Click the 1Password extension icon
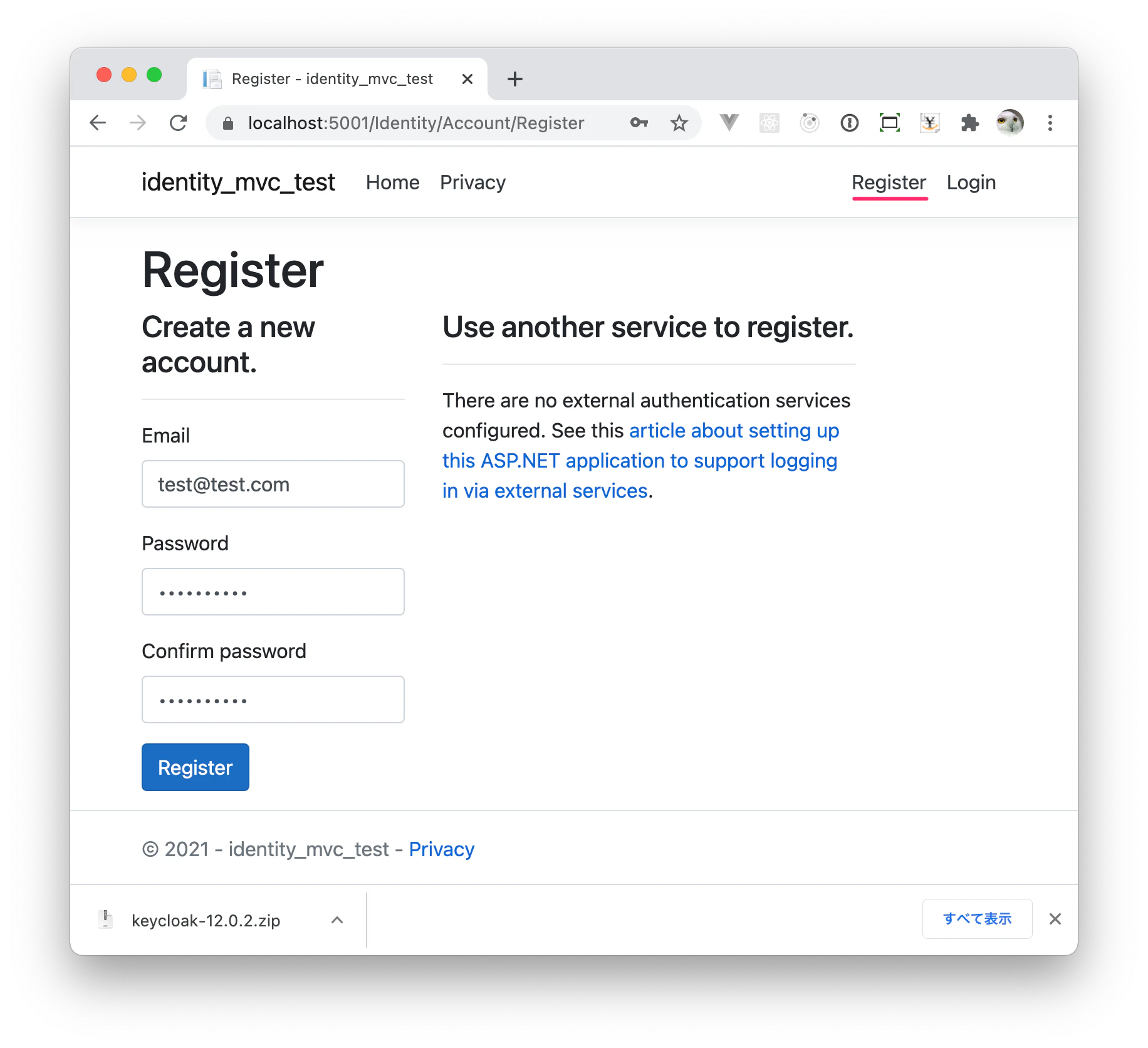Screen dimensions: 1148x1048 click(x=849, y=123)
